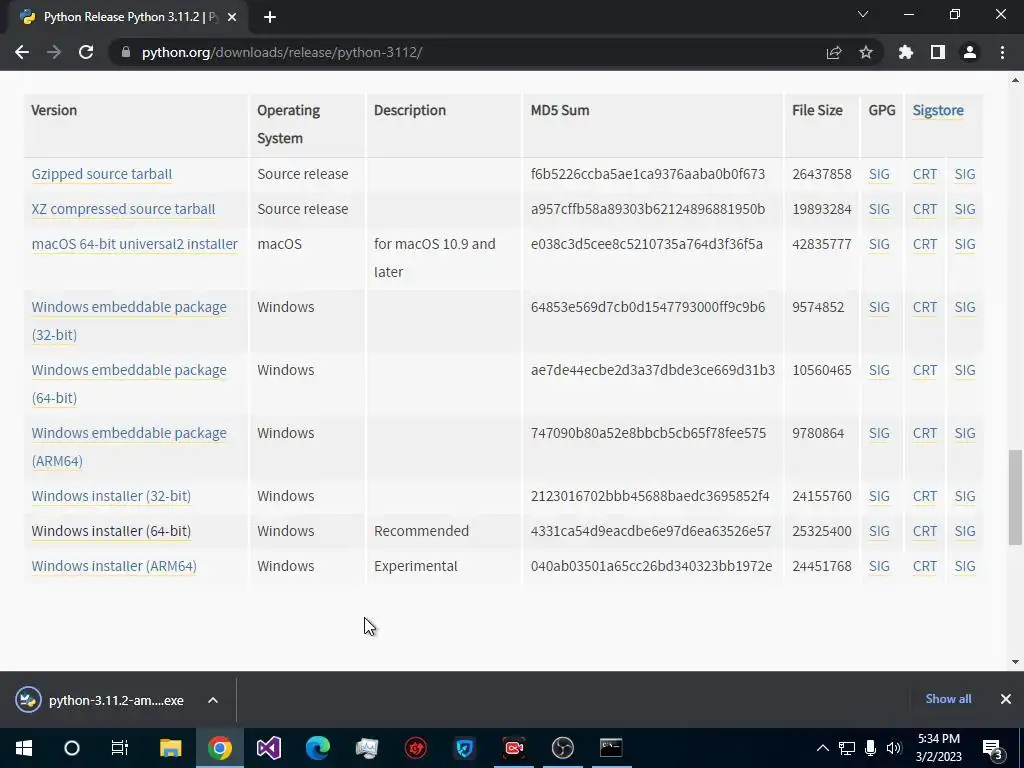The width and height of the screenshot is (1024, 768).
Task: Download Windows installer (64-bit)
Action: (x=111, y=531)
